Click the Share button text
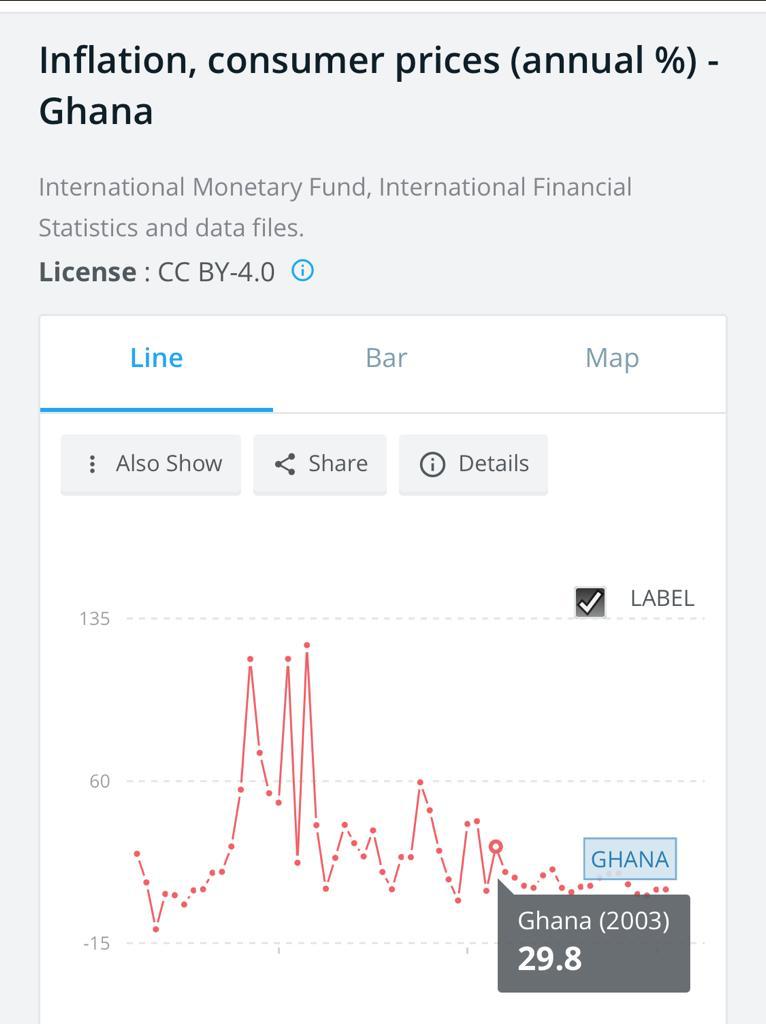Screen dimensions: 766x1024 (338, 464)
